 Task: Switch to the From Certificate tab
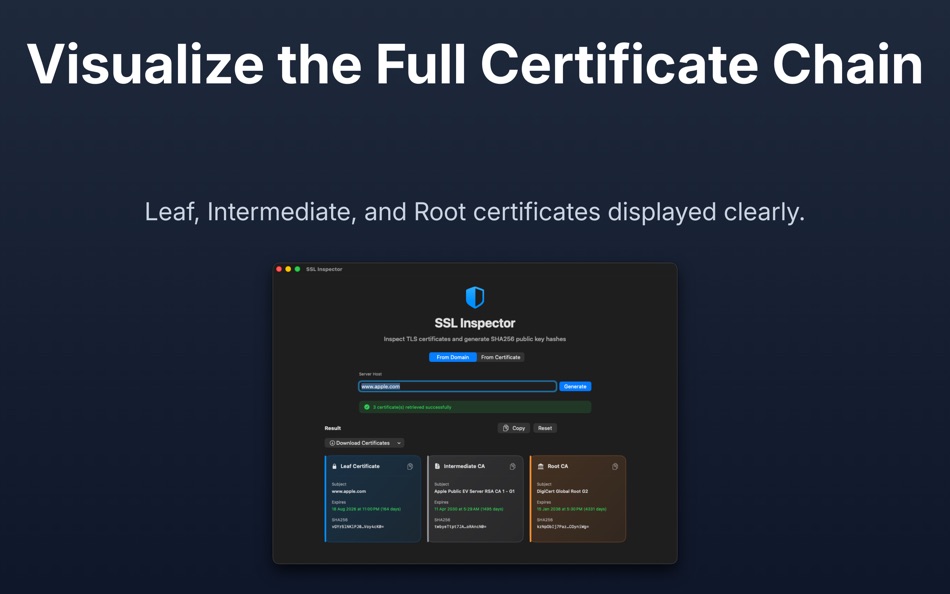point(501,357)
